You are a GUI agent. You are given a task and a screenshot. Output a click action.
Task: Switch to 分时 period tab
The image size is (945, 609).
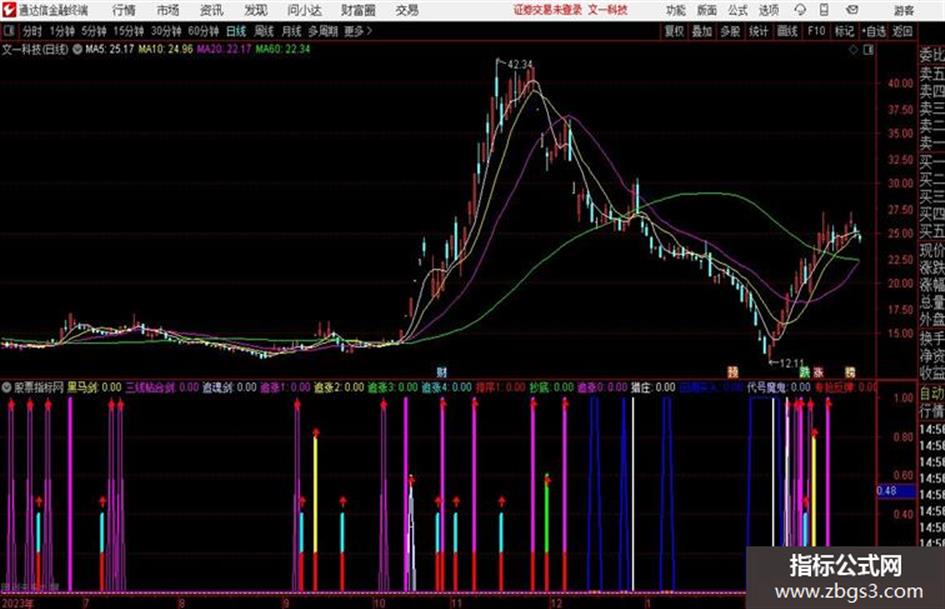[33, 31]
